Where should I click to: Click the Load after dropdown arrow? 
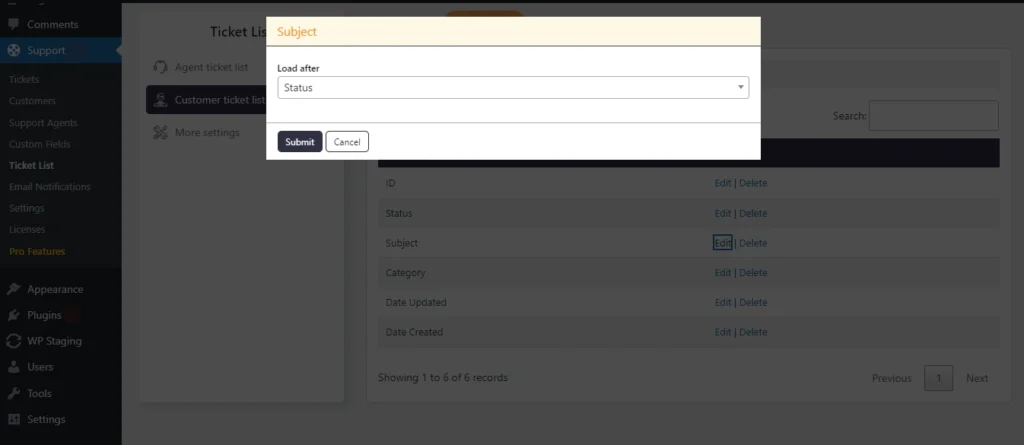741,88
